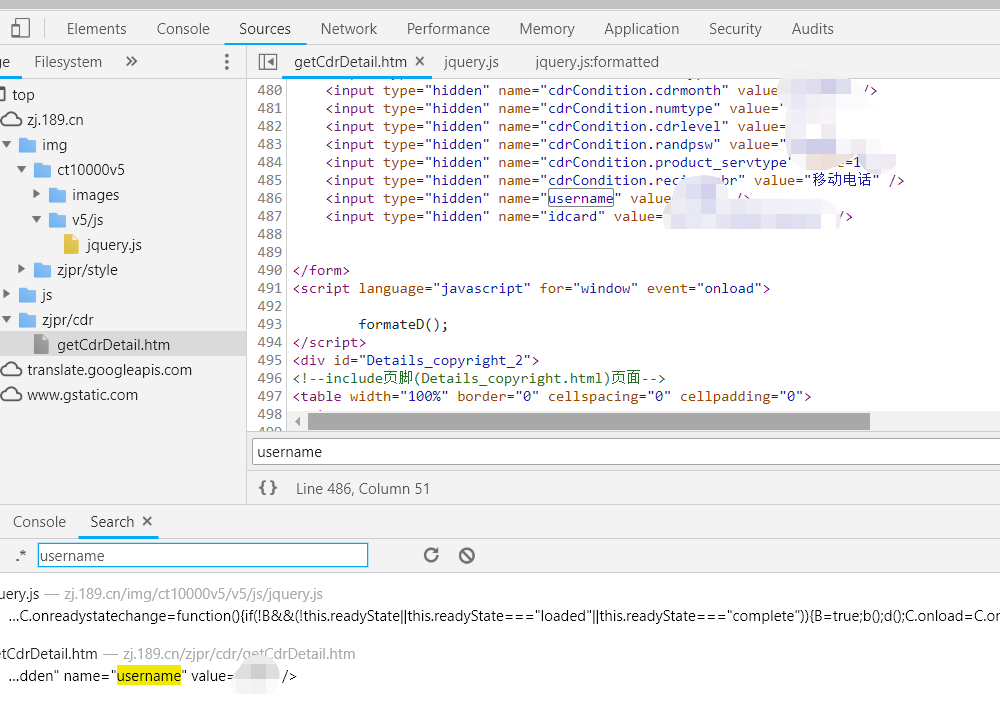The height and width of the screenshot is (721, 1000).
Task: Open the Application panel tab
Action: click(x=642, y=29)
